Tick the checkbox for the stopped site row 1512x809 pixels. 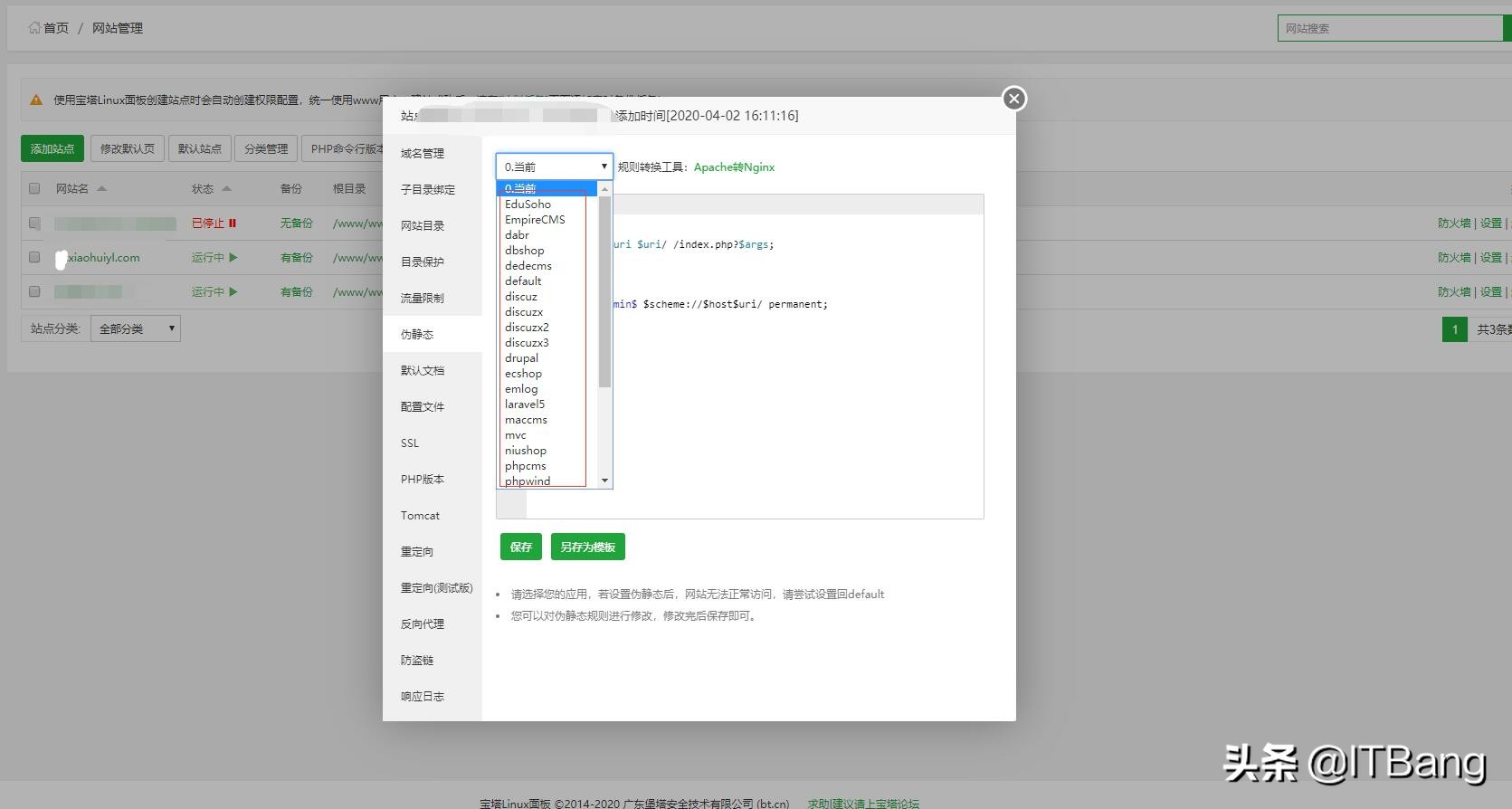tap(34, 223)
